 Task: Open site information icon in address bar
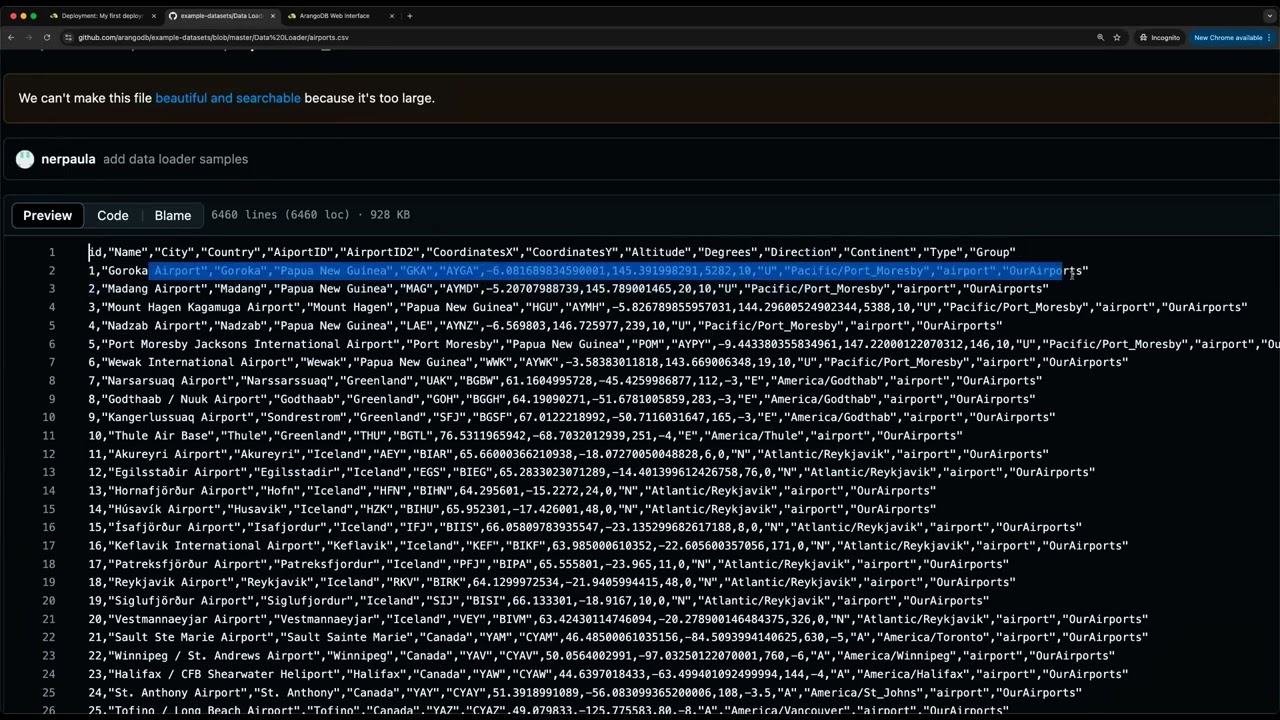pos(68,37)
